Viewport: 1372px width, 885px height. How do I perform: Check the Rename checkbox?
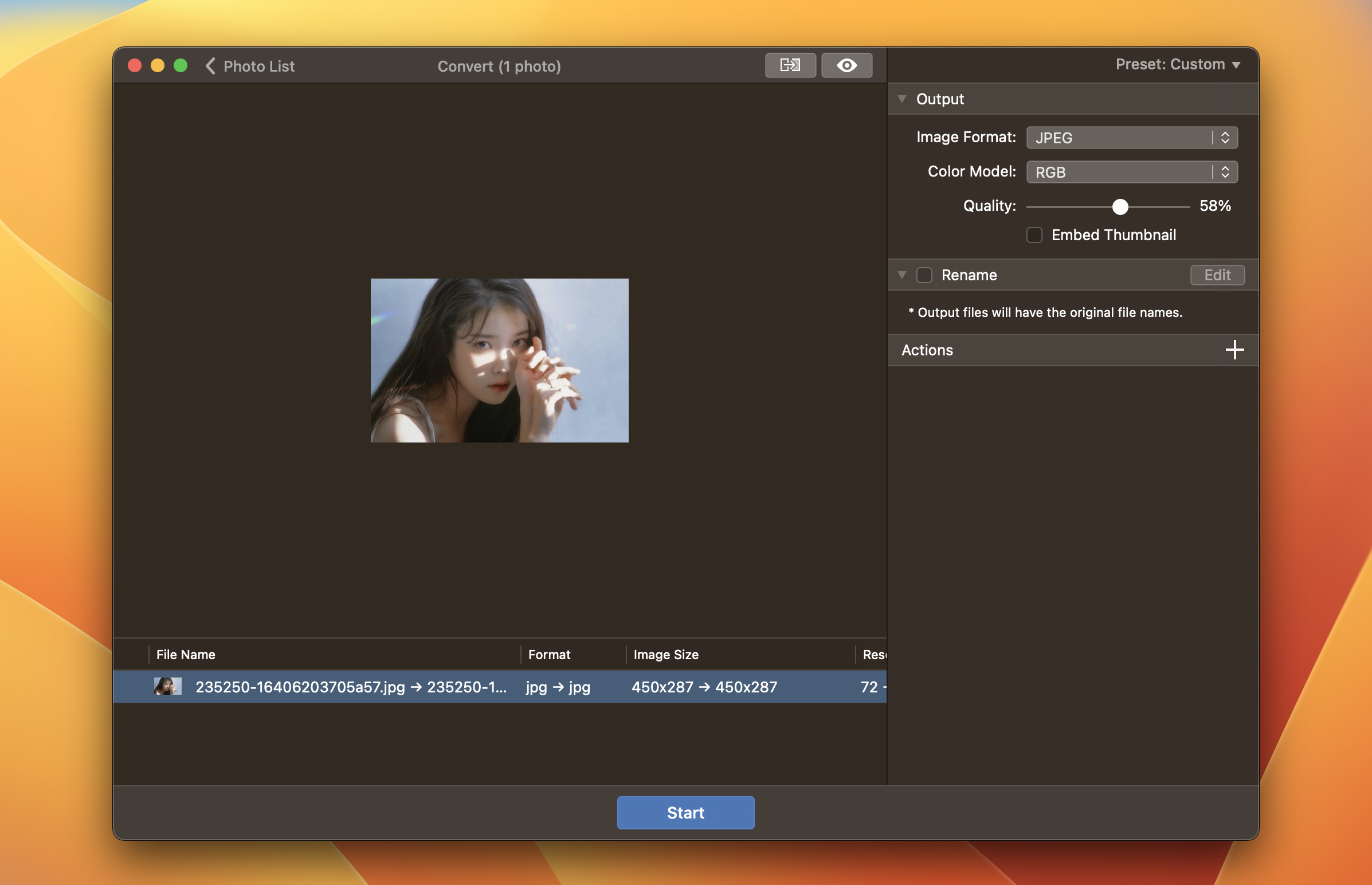point(924,275)
